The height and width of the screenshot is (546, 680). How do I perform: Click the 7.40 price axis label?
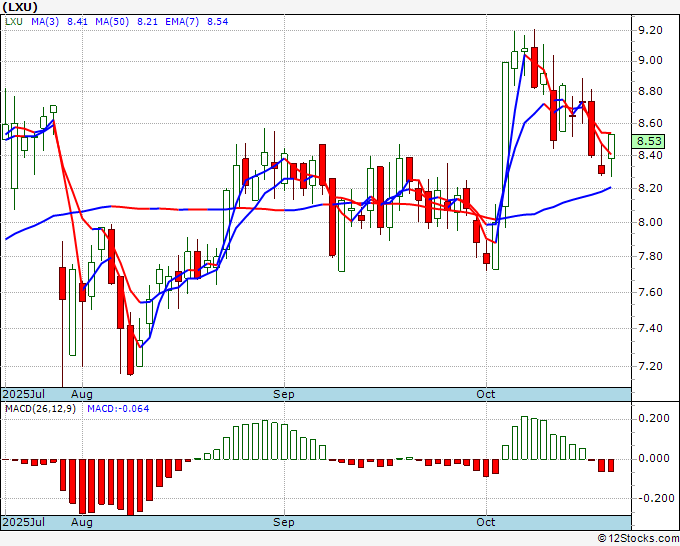[650, 328]
